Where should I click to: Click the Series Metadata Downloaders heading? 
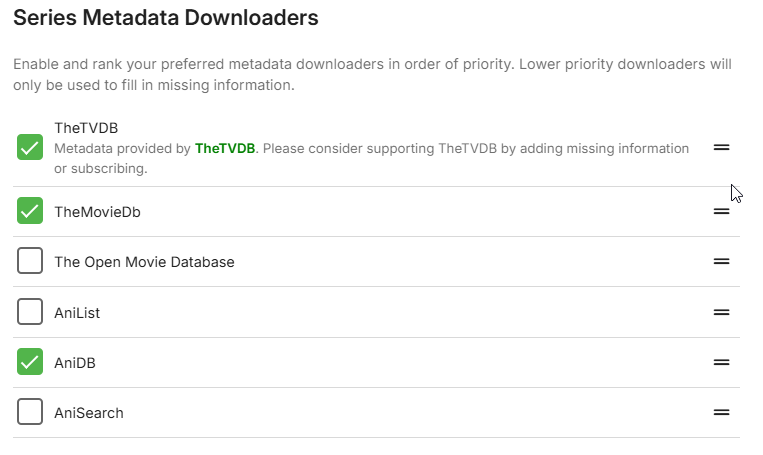pyautogui.click(x=166, y=17)
